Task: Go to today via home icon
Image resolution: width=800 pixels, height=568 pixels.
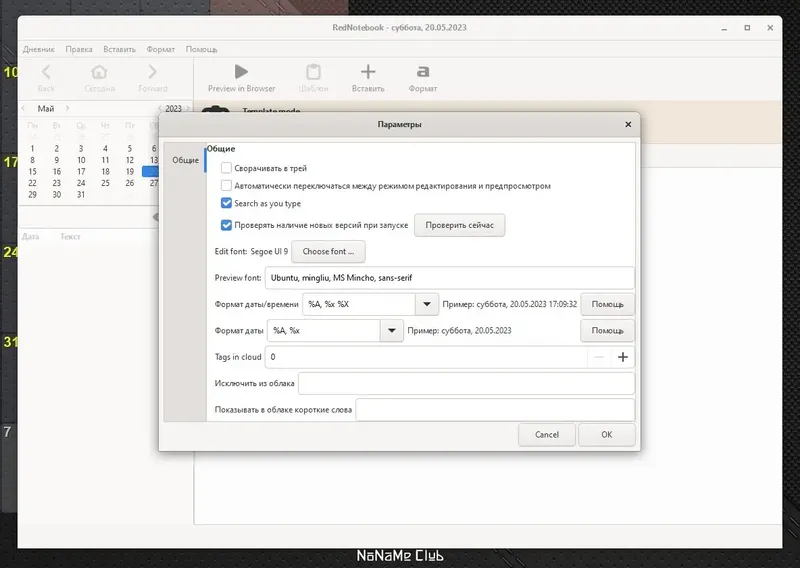Action: click(99, 72)
